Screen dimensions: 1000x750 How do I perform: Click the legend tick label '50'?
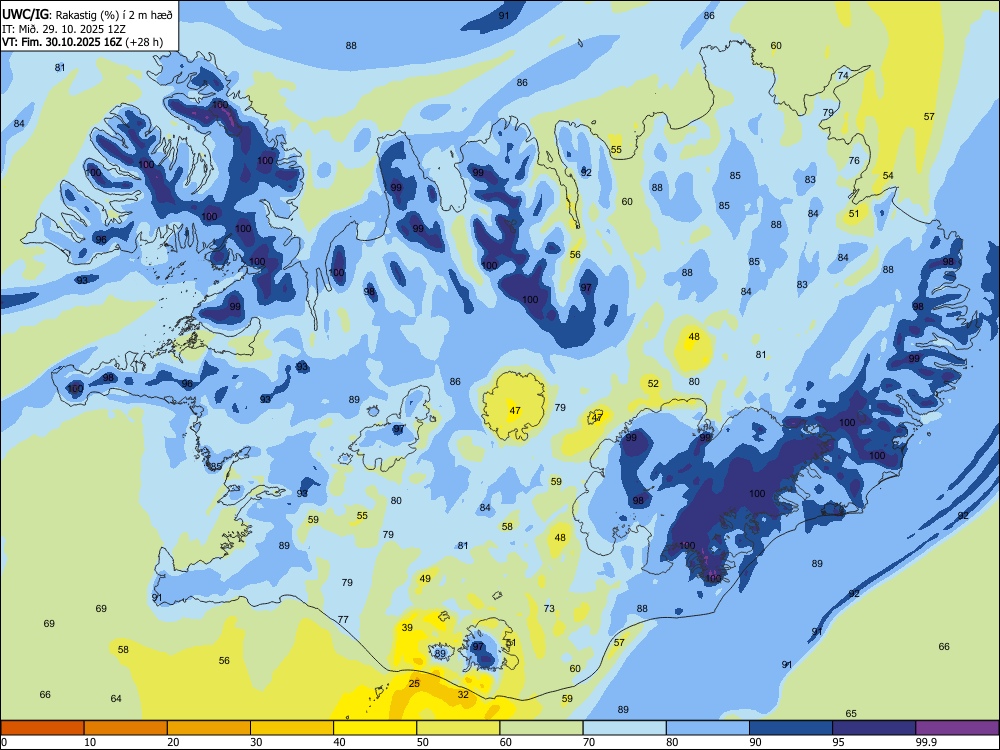pos(423,742)
